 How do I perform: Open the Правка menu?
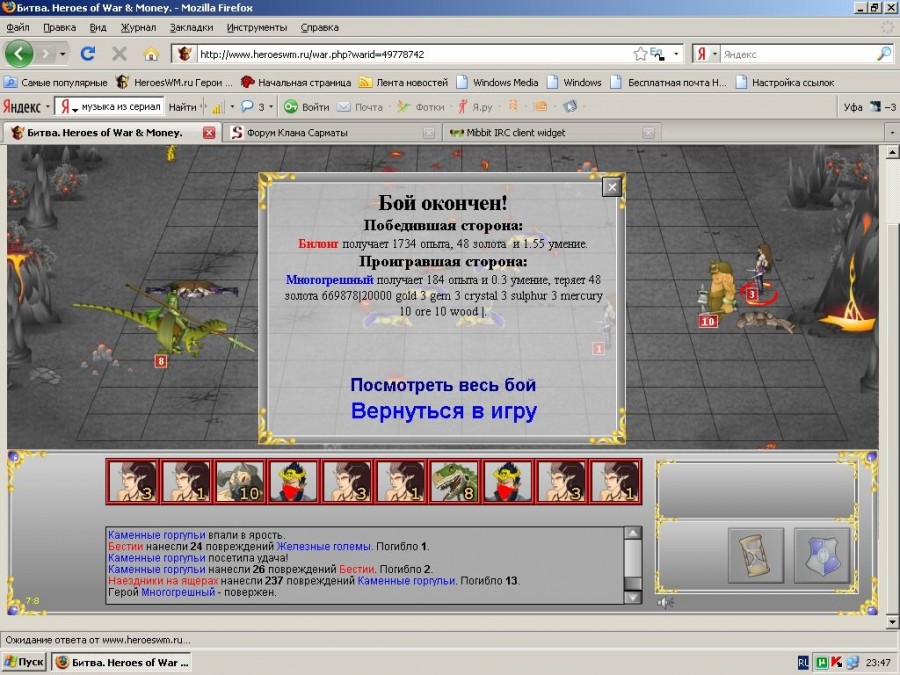tap(60, 27)
